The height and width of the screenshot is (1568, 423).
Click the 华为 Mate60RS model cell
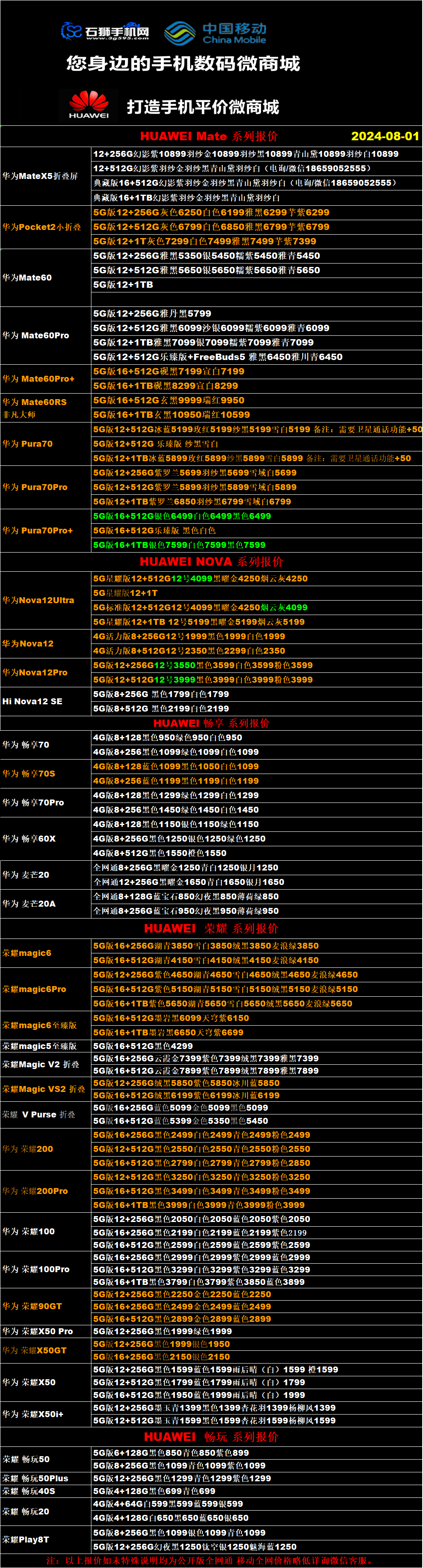click(x=45, y=408)
